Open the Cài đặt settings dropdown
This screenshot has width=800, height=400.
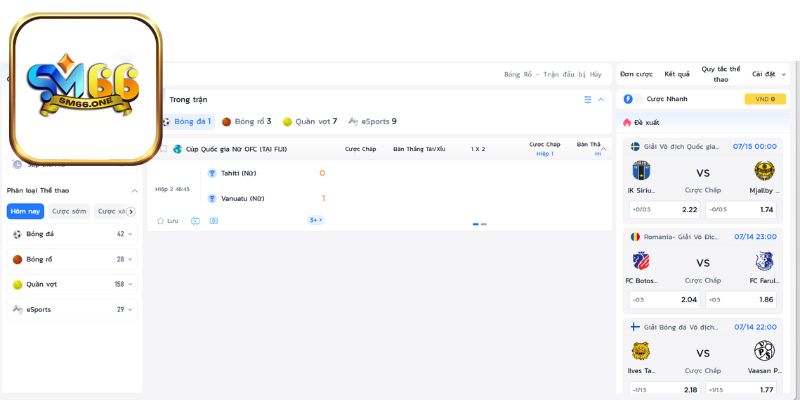(x=769, y=74)
